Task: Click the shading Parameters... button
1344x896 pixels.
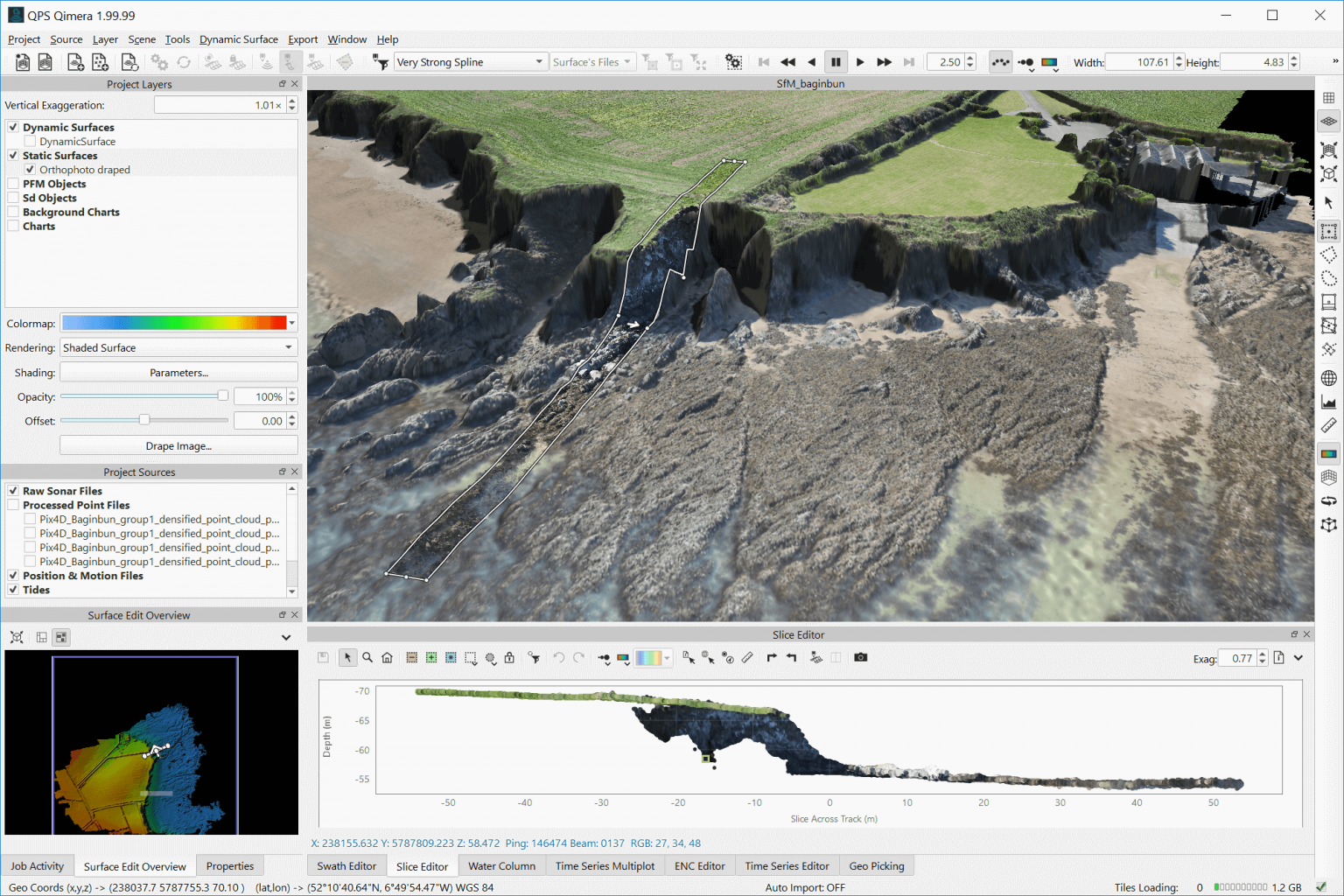Action: click(x=178, y=373)
